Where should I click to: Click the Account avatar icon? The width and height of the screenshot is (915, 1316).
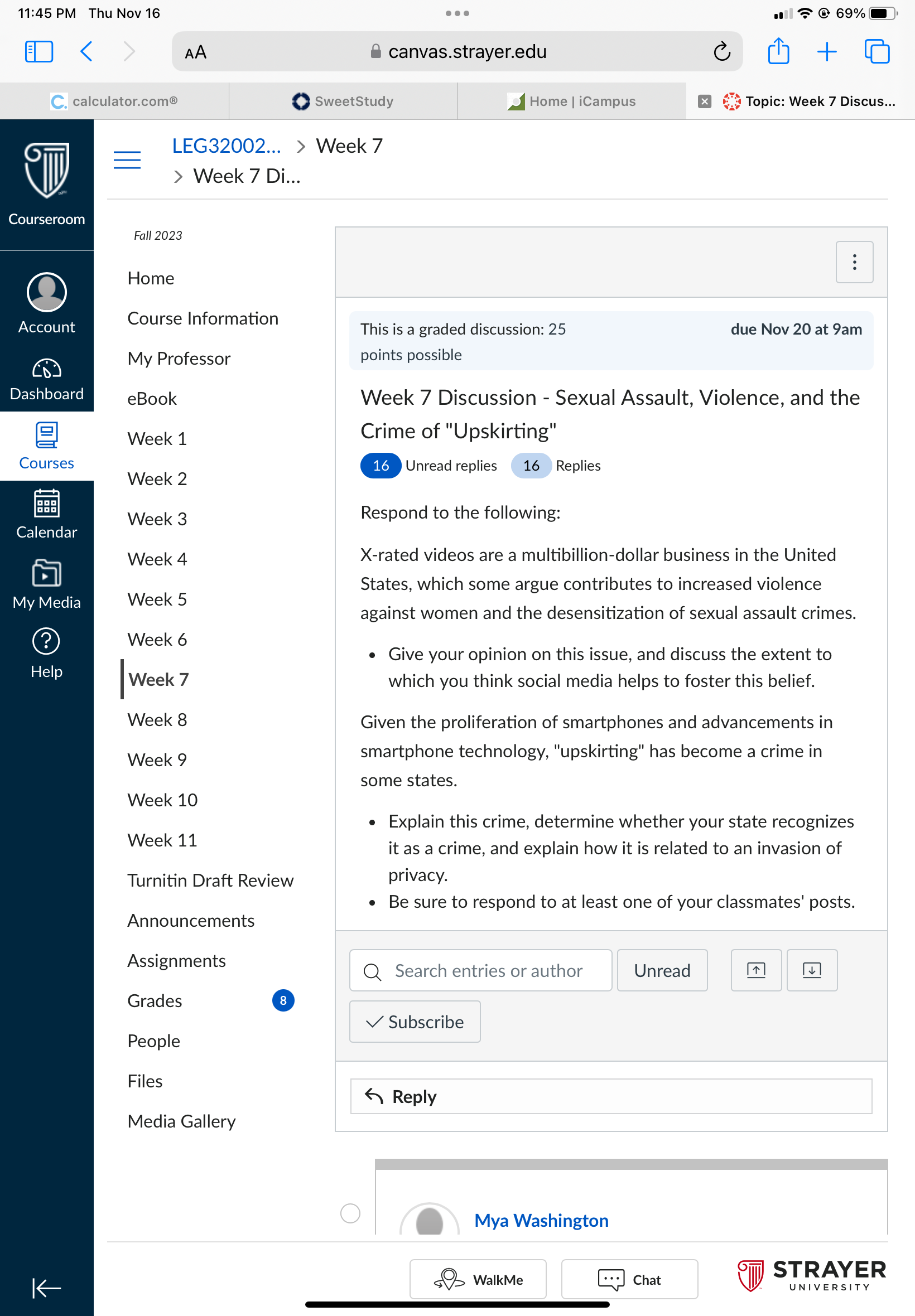(x=46, y=292)
